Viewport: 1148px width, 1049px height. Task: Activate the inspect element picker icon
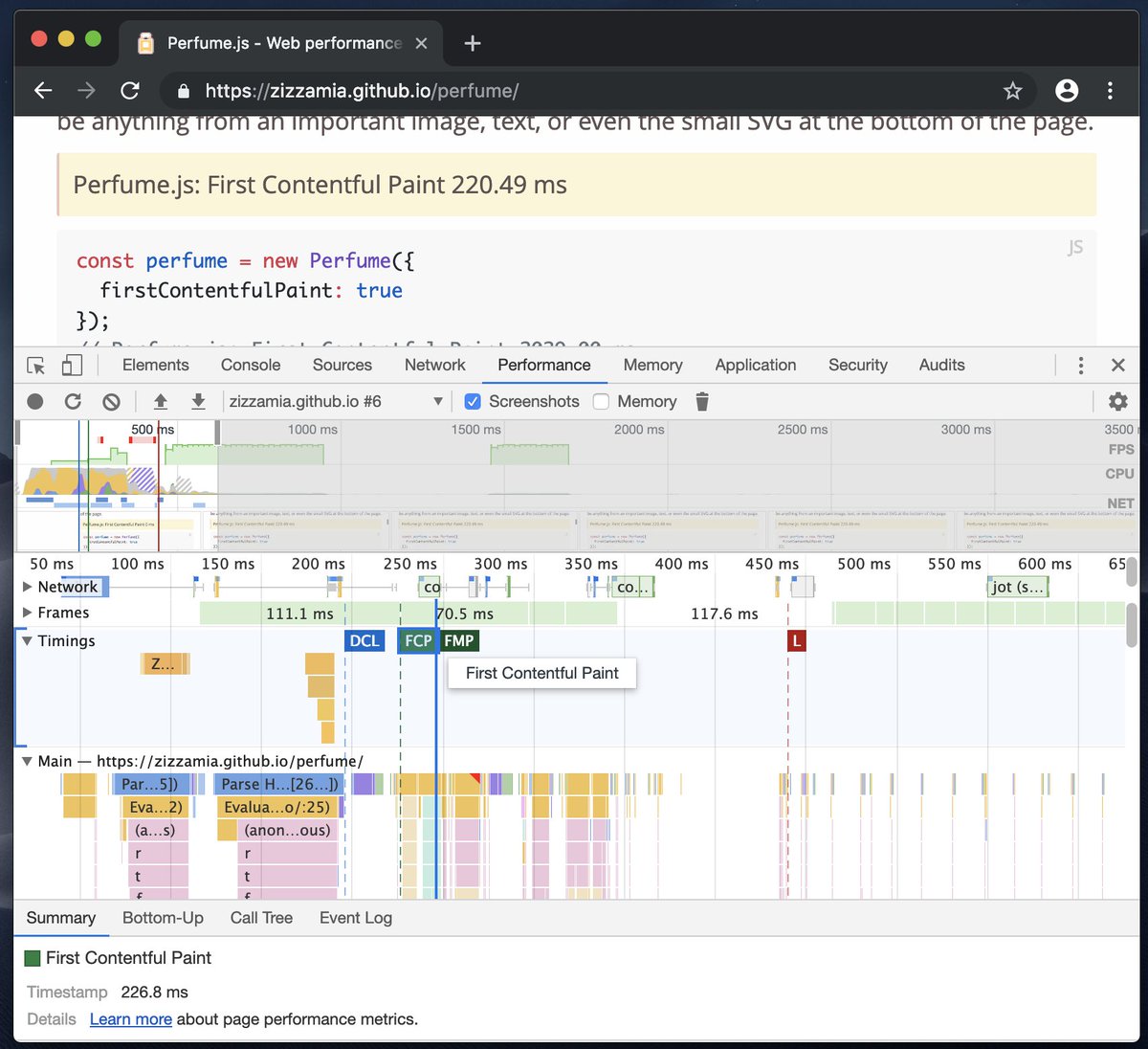click(36, 366)
